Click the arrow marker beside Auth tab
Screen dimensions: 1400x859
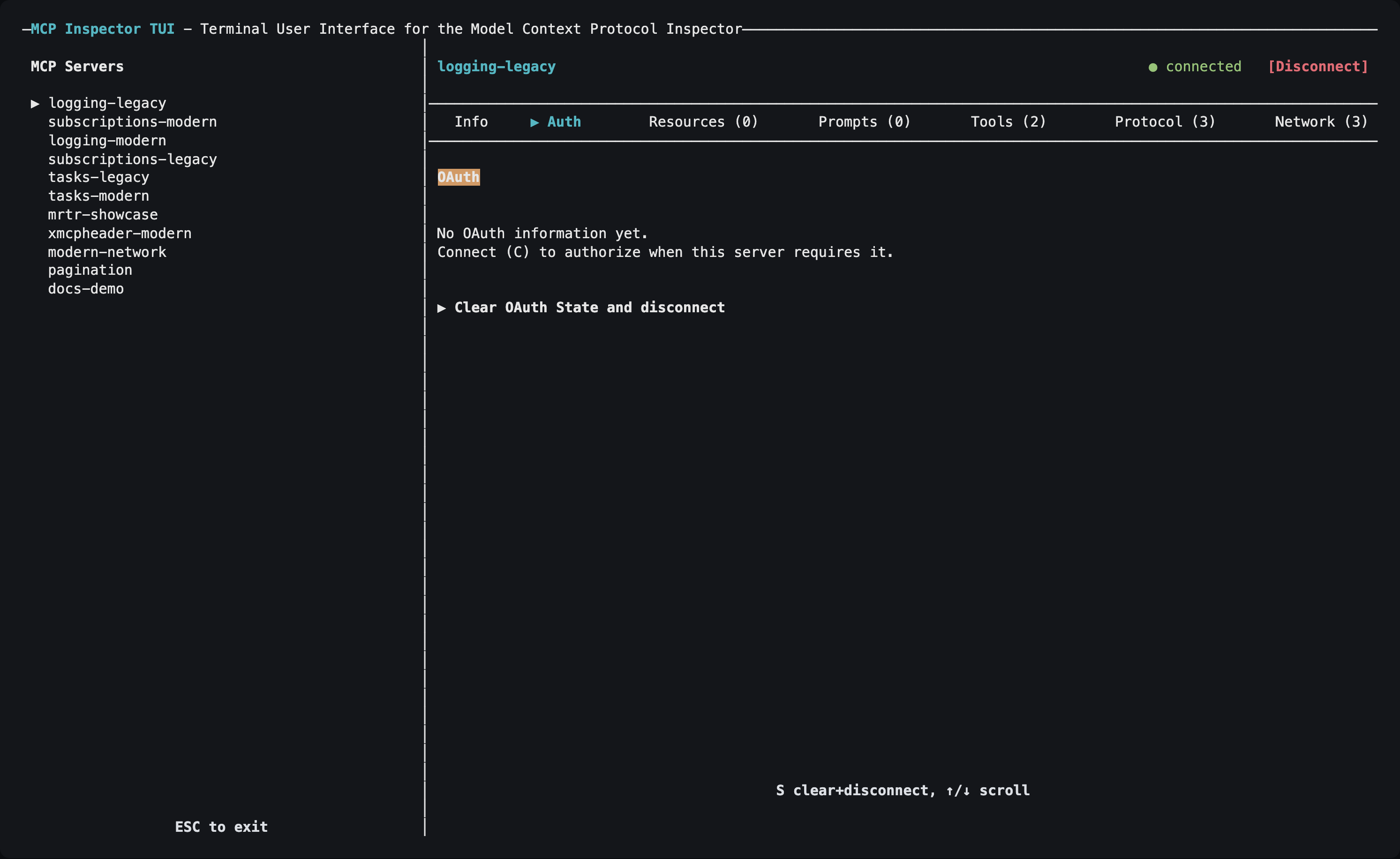pyautogui.click(x=534, y=122)
